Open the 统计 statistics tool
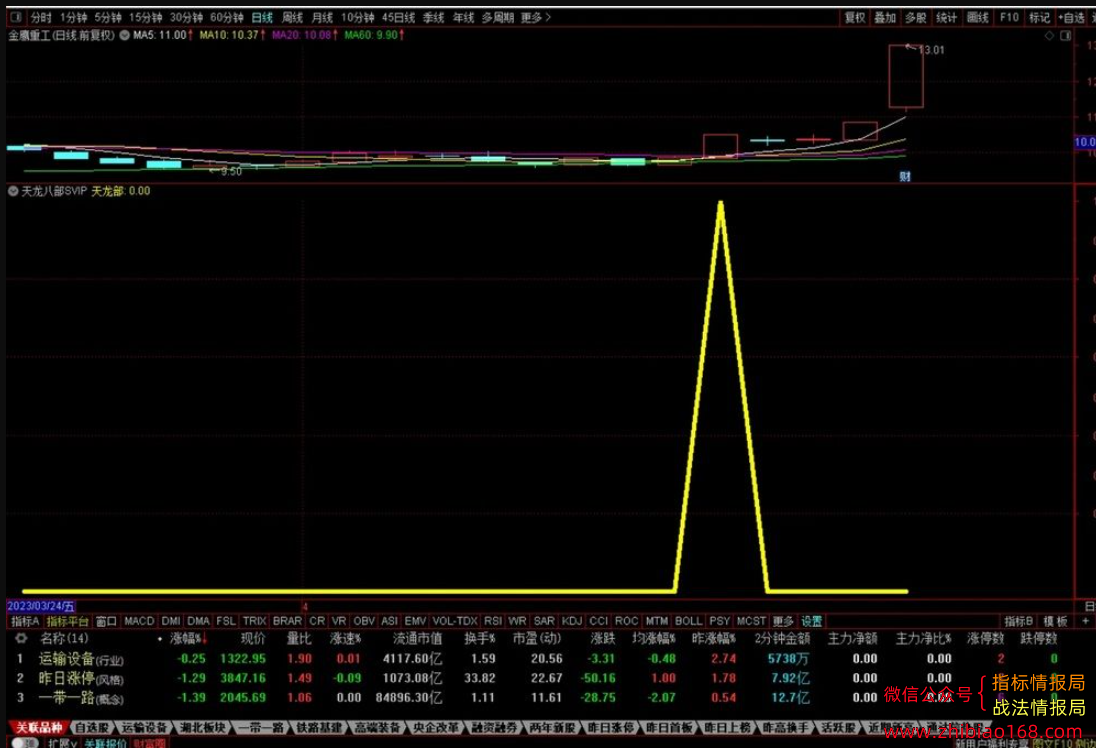Viewport: 1096px width, 748px height. [x=946, y=17]
